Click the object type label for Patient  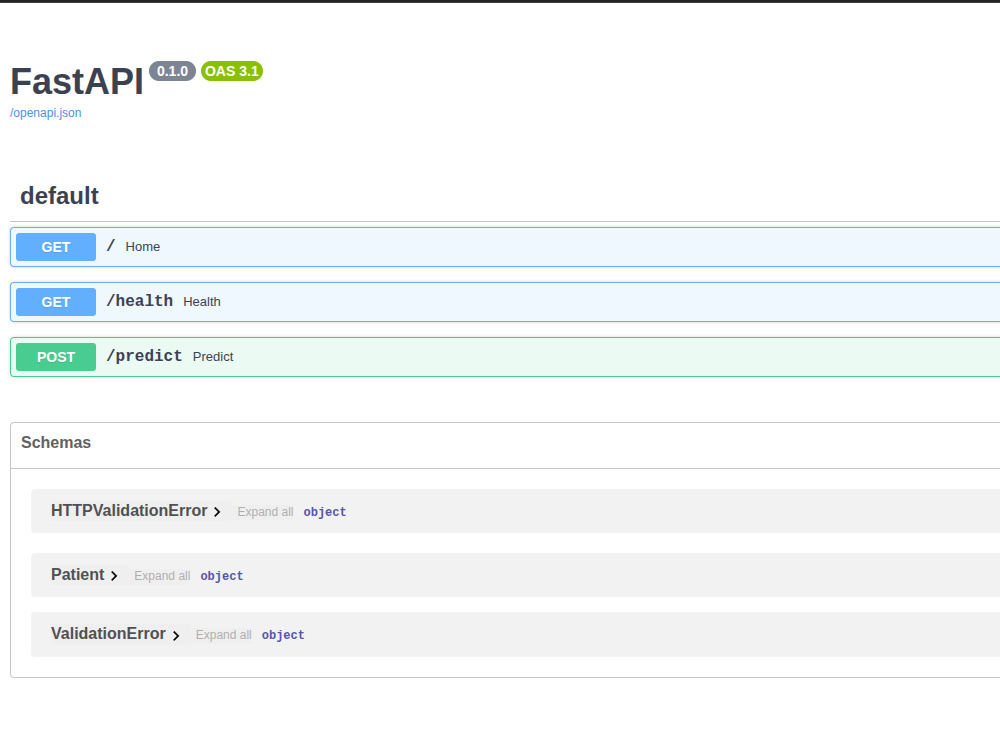pyautogui.click(x=221, y=576)
